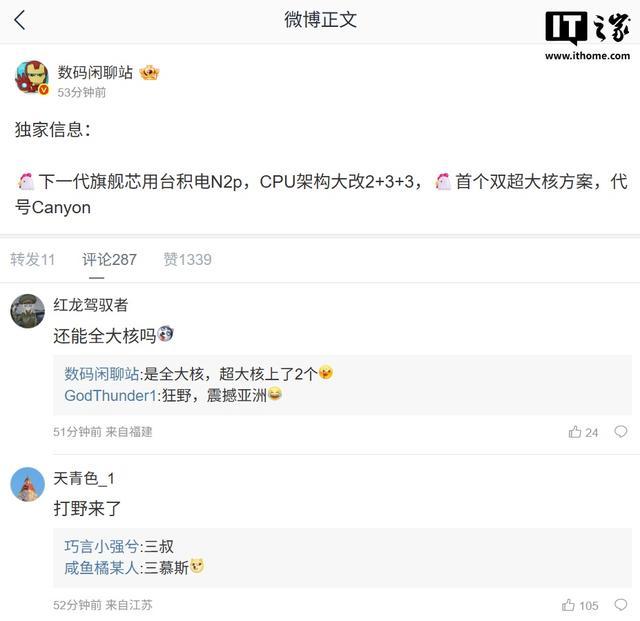Image resolution: width=640 pixels, height=621 pixels.
Task: Go back using the top-left arrow
Action: (x=20, y=20)
